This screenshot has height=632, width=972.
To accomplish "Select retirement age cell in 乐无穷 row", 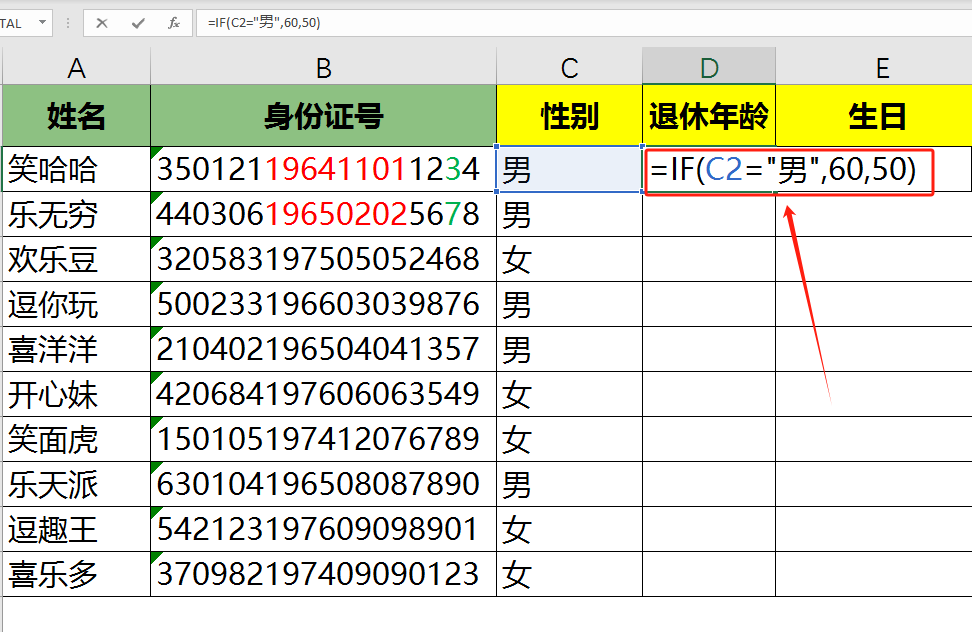I will click(709, 214).
